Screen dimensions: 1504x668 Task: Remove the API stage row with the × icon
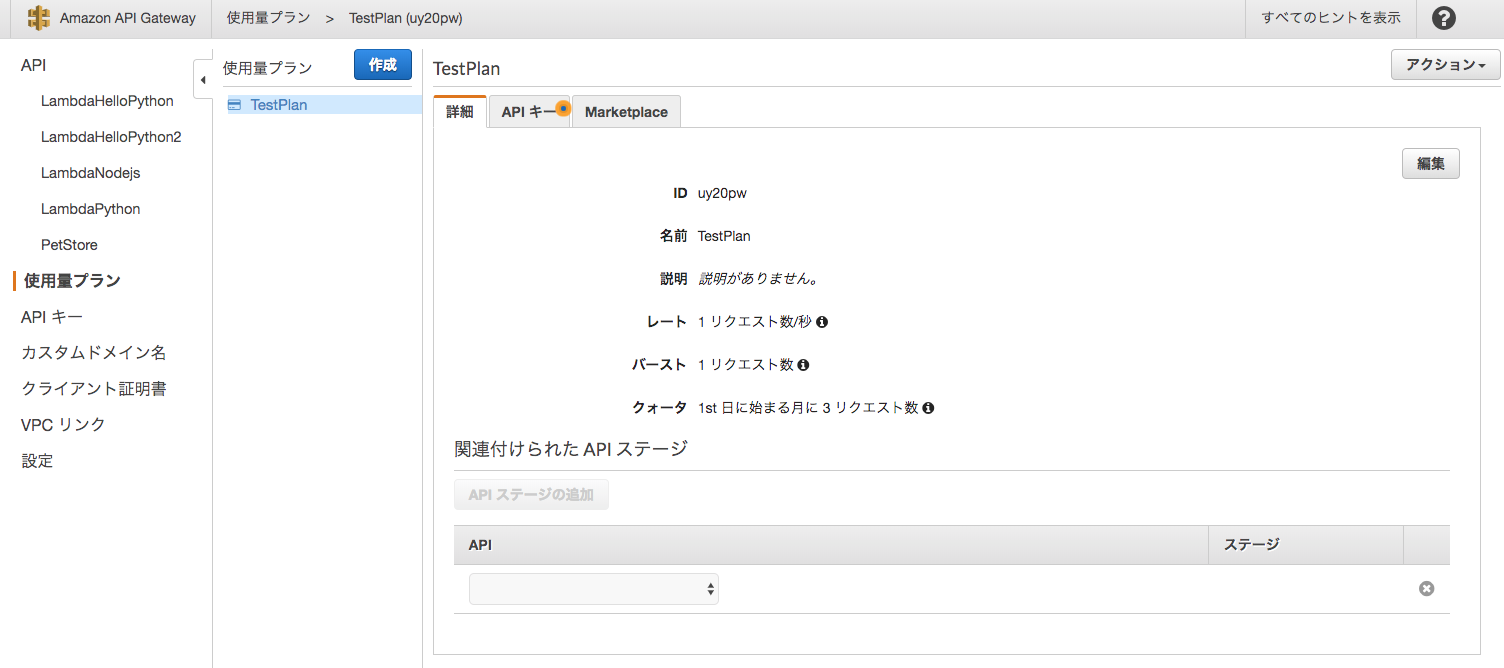click(1426, 588)
